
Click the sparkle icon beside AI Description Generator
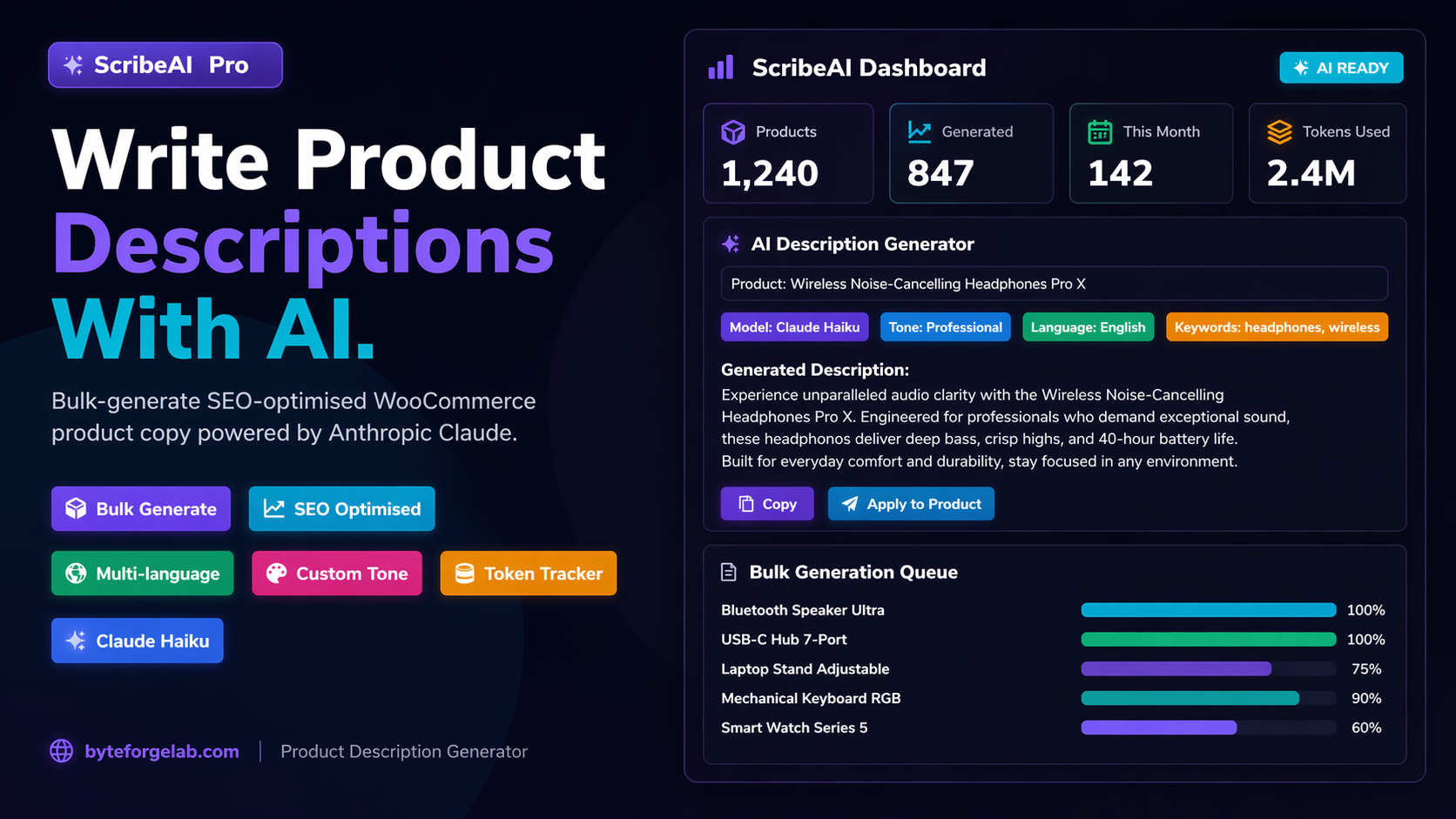point(731,245)
